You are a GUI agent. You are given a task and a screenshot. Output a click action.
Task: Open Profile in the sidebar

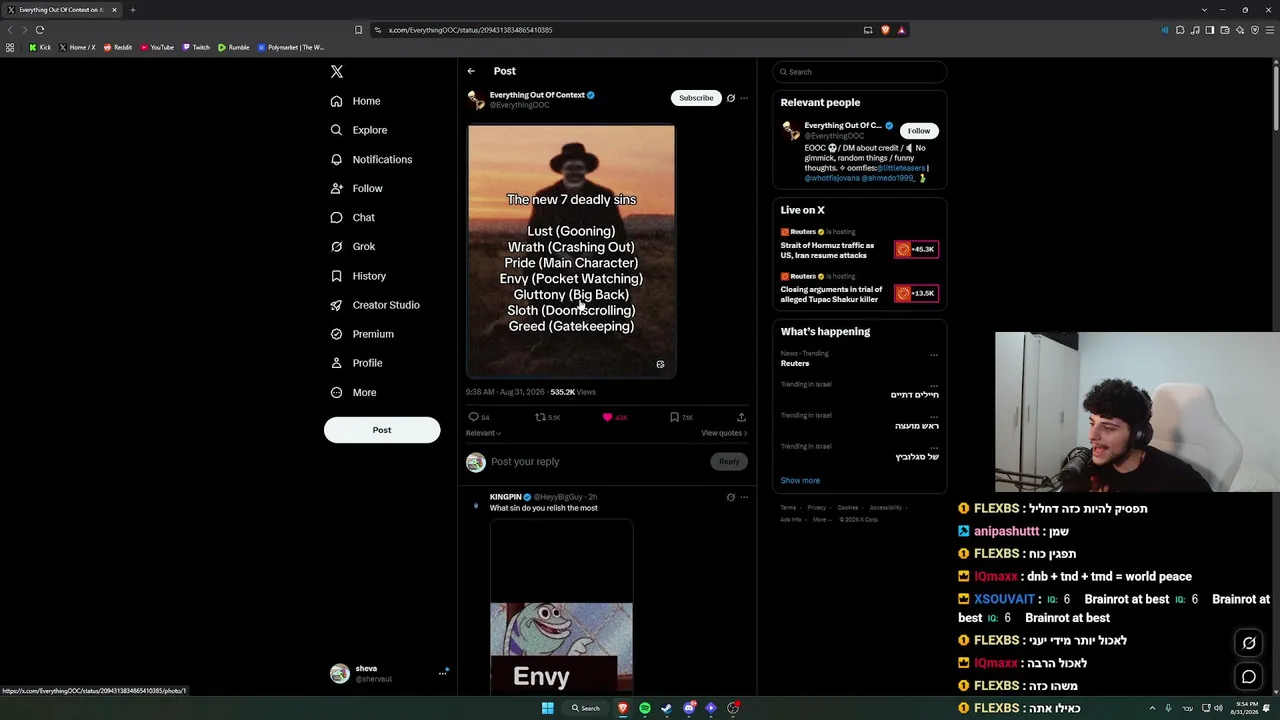357,363
